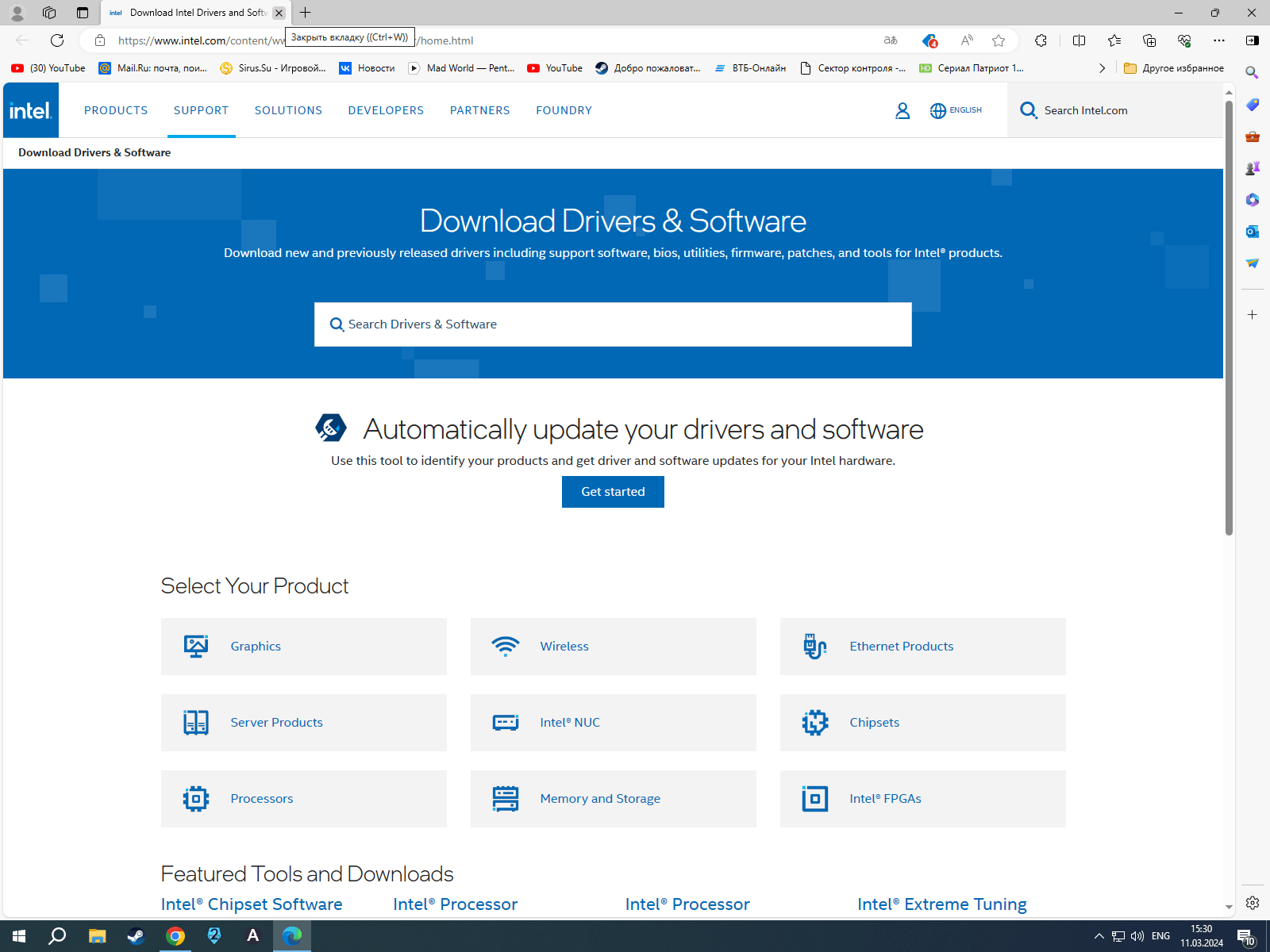1270x952 pixels.
Task: Focus the Search Drivers & Software field
Action: [613, 324]
